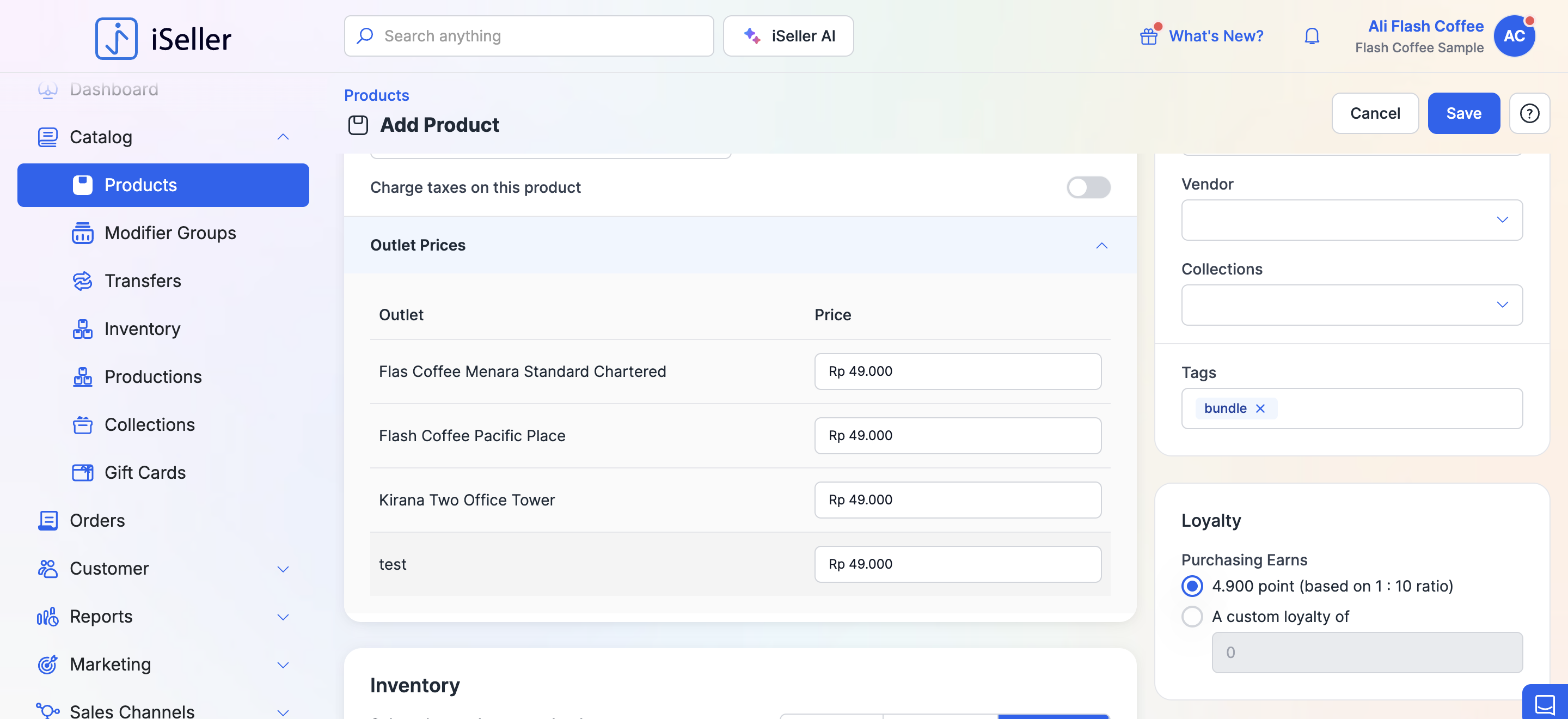
Task: Open Inventory in sidebar
Action: coord(143,329)
